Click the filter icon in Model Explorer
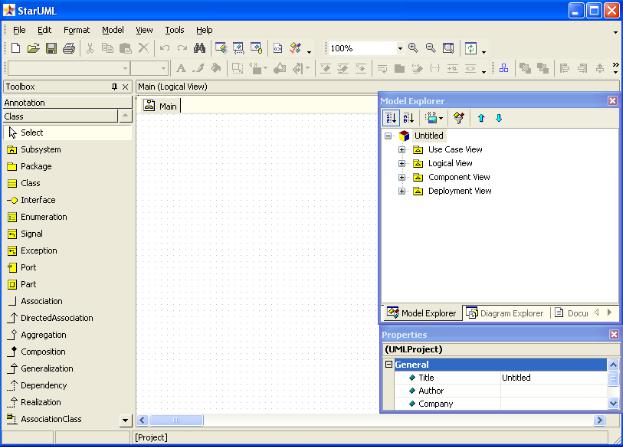 (459, 118)
